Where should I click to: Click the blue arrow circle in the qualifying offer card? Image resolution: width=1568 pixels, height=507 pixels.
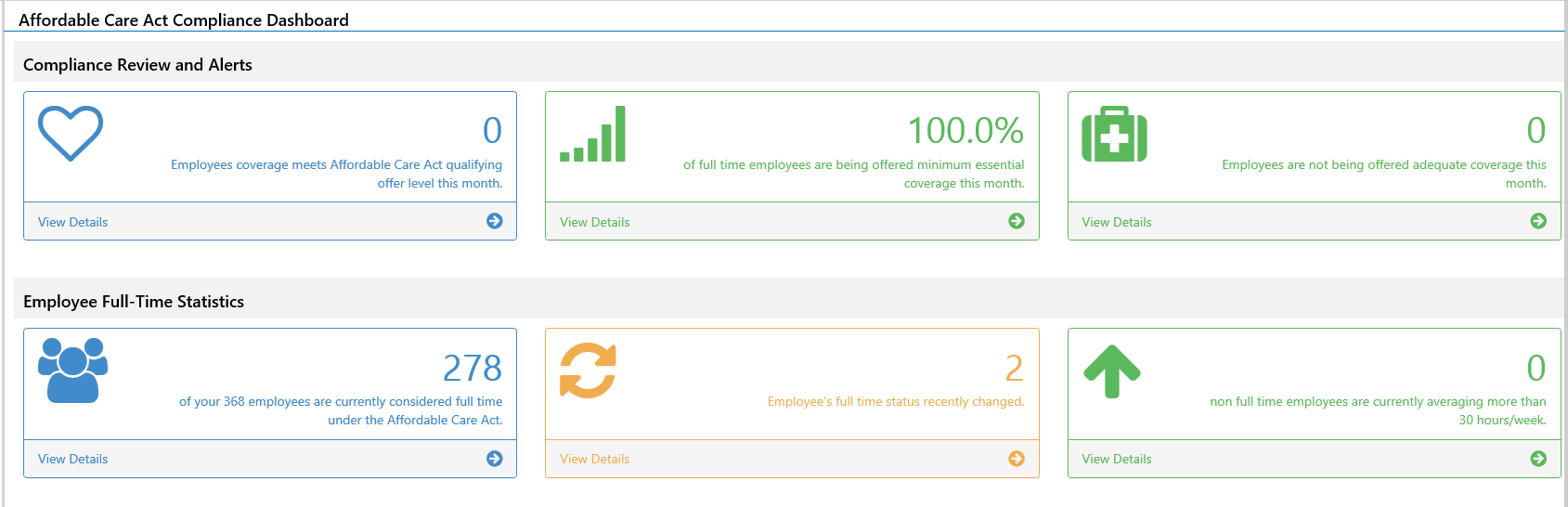click(x=495, y=221)
